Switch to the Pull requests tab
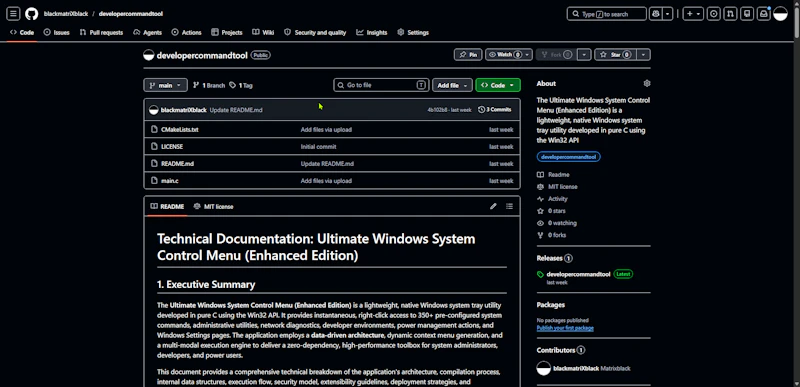This screenshot has height=387, width=800. (x=101, y=33)
